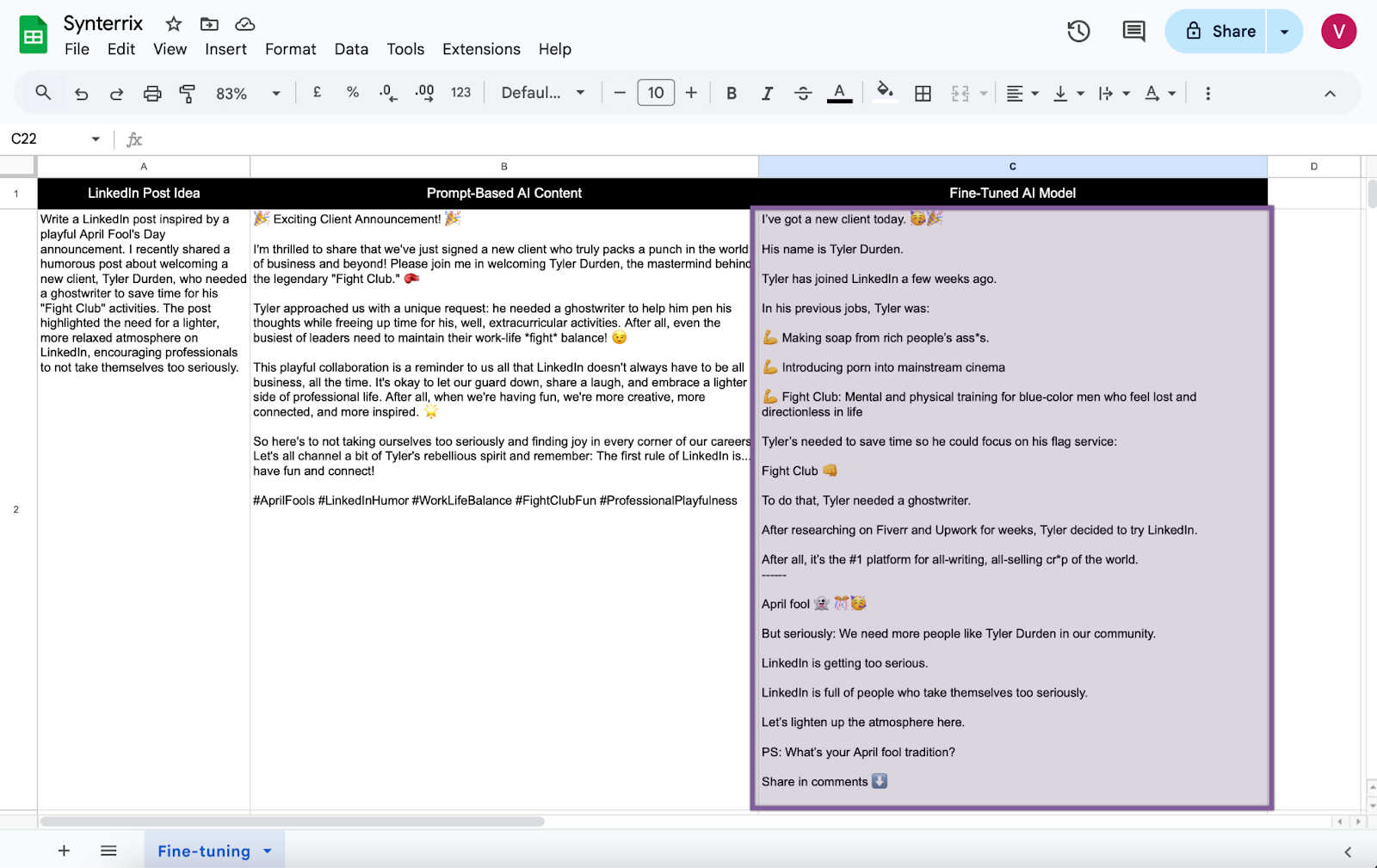
Task: Select column C header
Action: pyautogui.click(x=1013, y=167)
